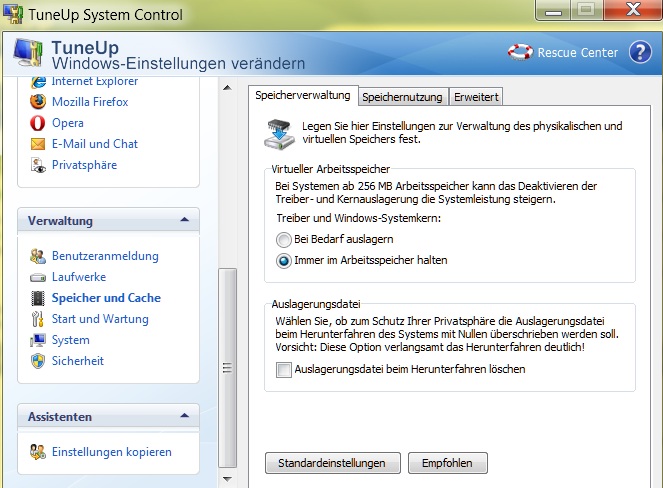The image size is (663, 488).
Task: Open the System link
Action: tap(71, 340)
